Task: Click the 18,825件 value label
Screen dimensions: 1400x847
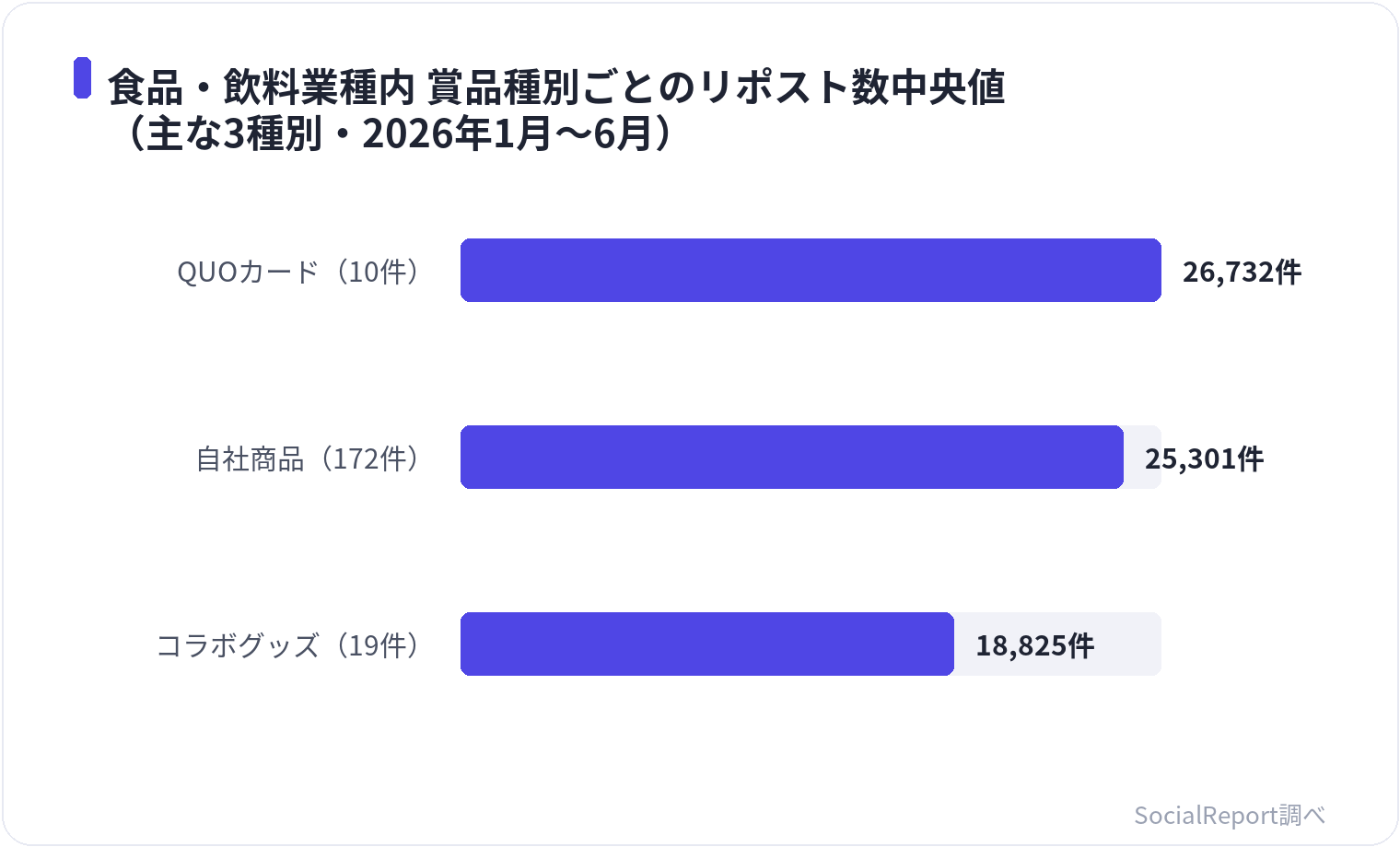Action: pyautogui.click(x=1034, y=646)
